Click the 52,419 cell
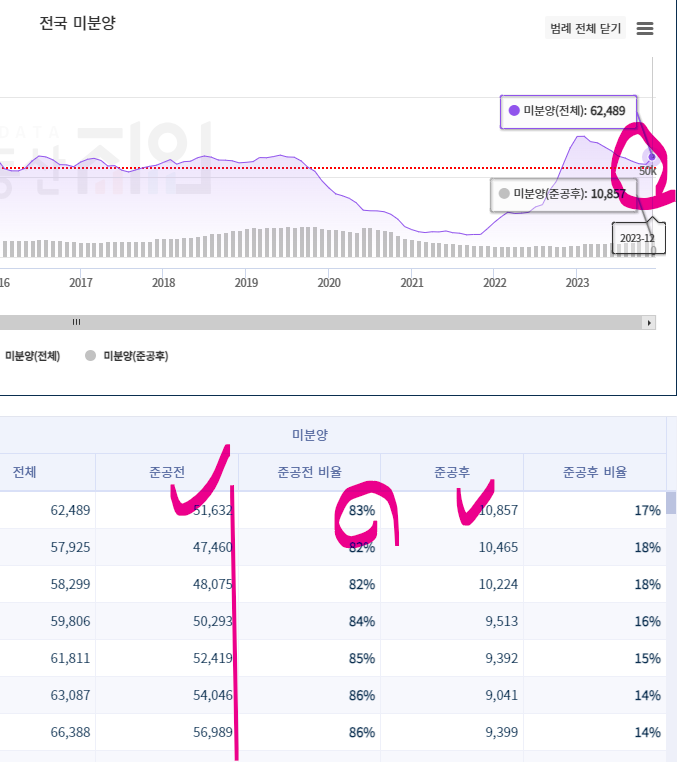678x762 pixels. tap(213, 658)
